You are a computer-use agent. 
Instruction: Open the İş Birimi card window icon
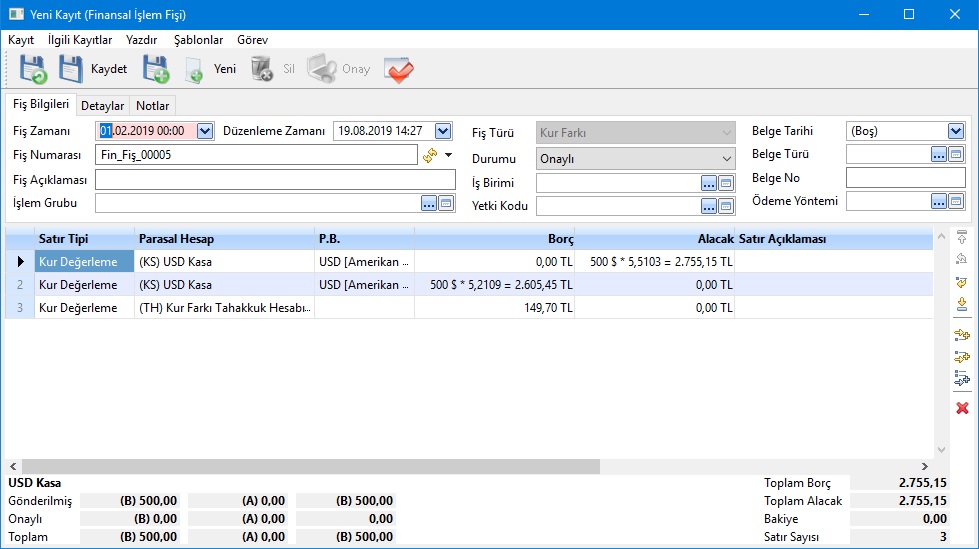click(x=726, y=184)
